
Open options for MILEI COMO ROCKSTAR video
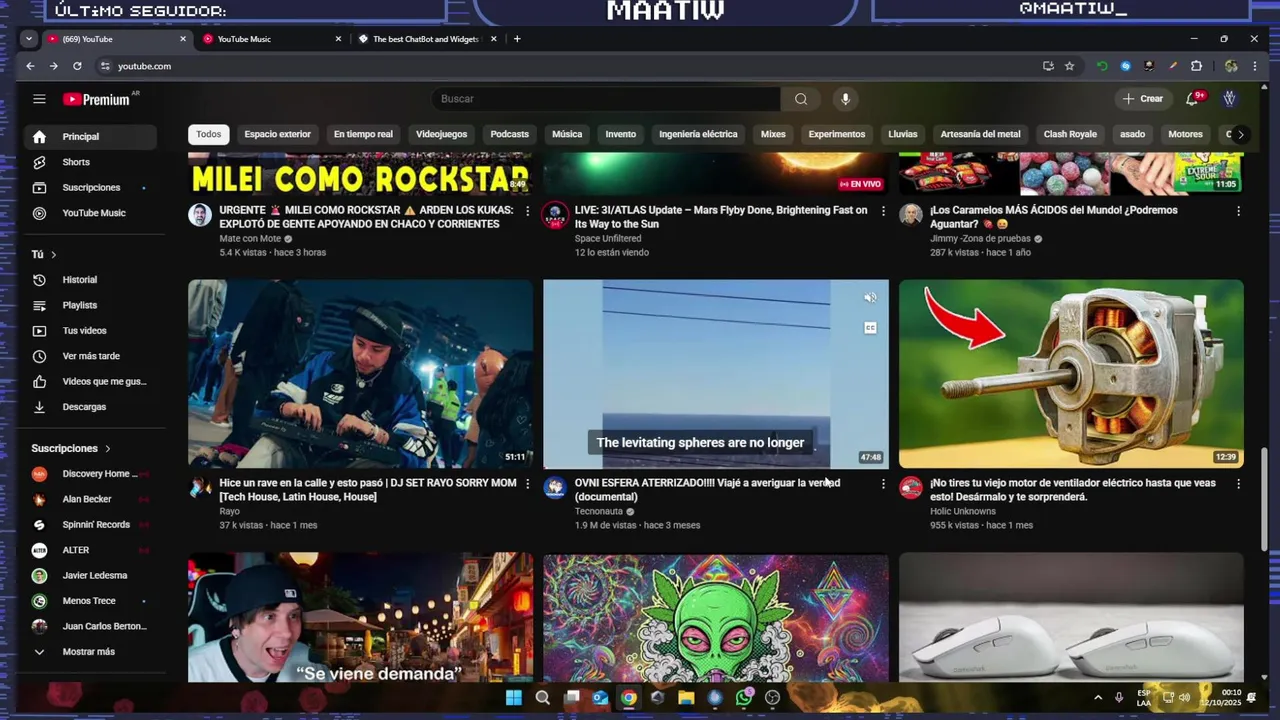tap(528, 211)
